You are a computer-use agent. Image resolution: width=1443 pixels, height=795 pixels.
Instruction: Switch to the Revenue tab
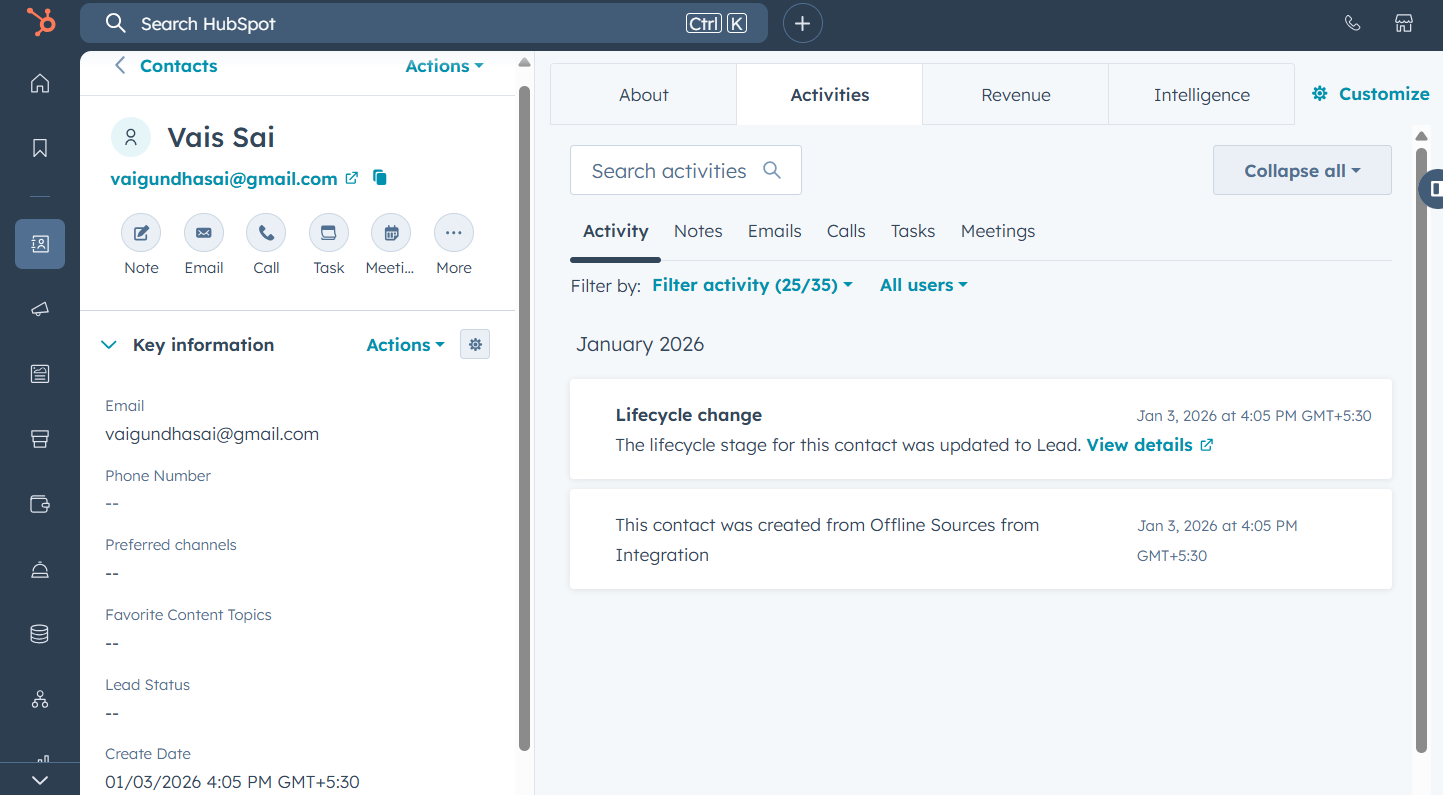coord(1015,95)
